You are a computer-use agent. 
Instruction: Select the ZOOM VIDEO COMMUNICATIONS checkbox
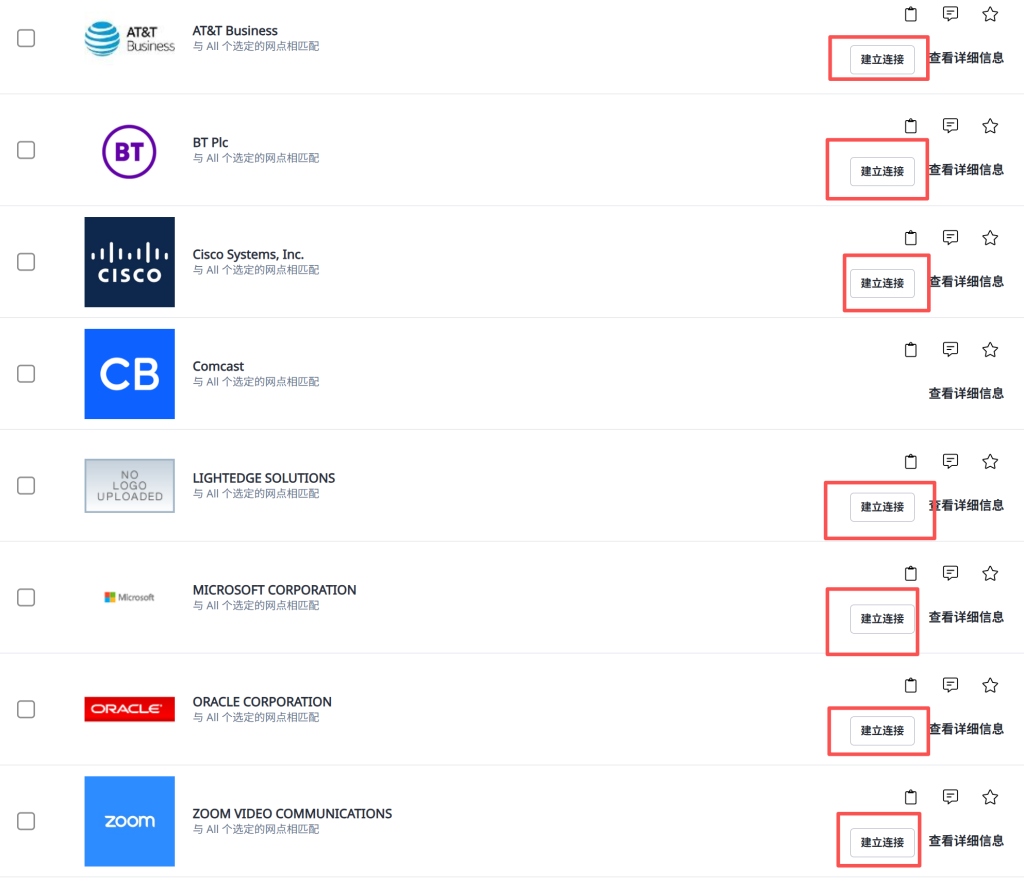click(x=26, y=821)
